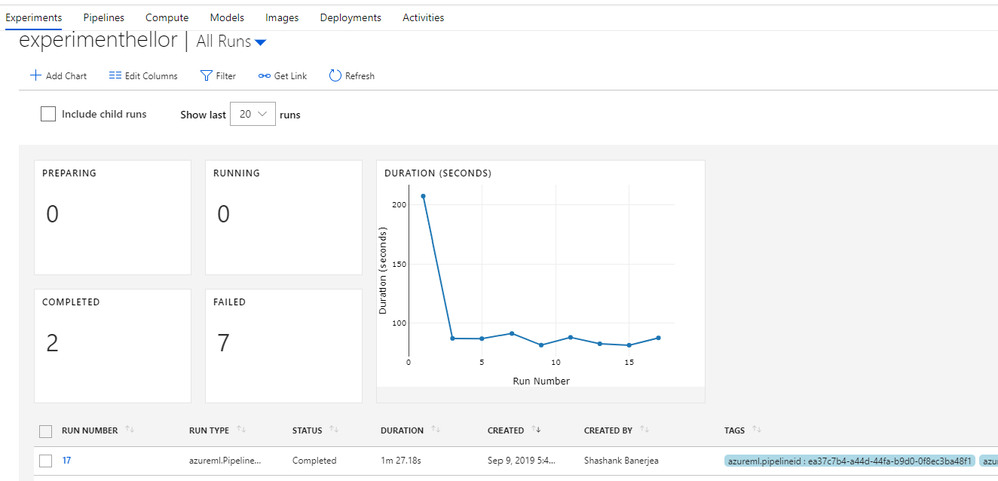Click the highest data point above 200 seconds
The width and height of the screenshot is (998, 481).
click(x=423, y=196)
